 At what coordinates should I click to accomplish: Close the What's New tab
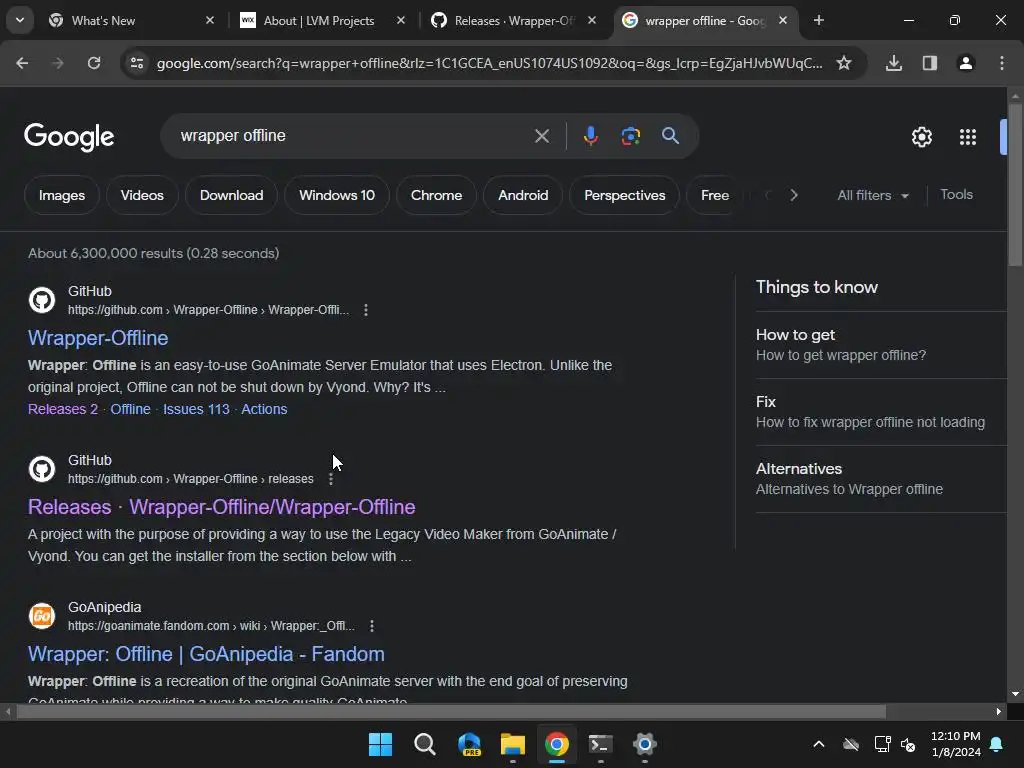210,20
